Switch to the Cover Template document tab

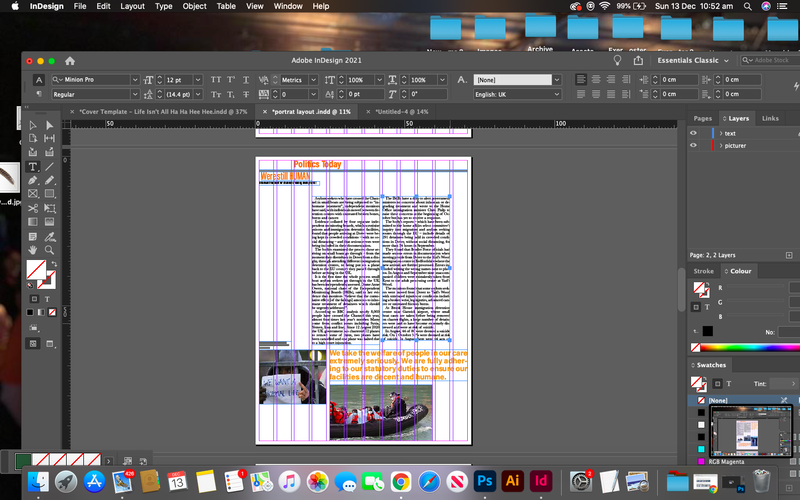(164, 112)
